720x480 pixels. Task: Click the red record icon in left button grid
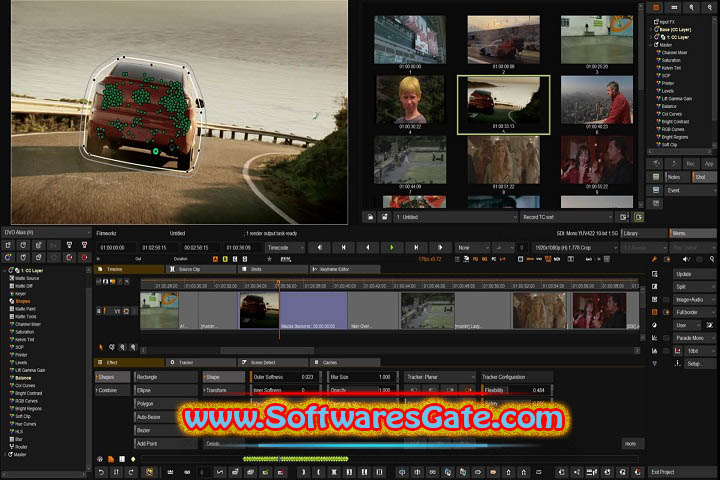[x=84, y=258]
